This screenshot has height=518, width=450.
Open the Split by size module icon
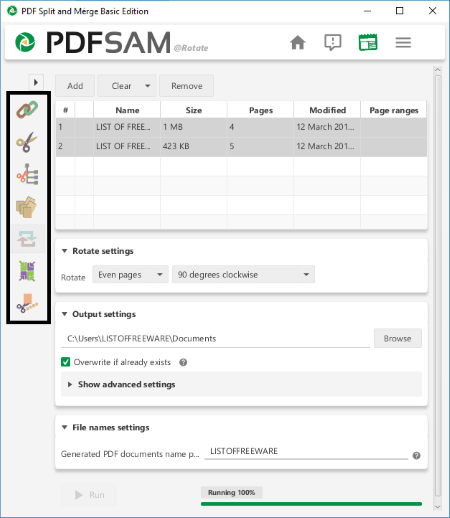pos(27,303)
